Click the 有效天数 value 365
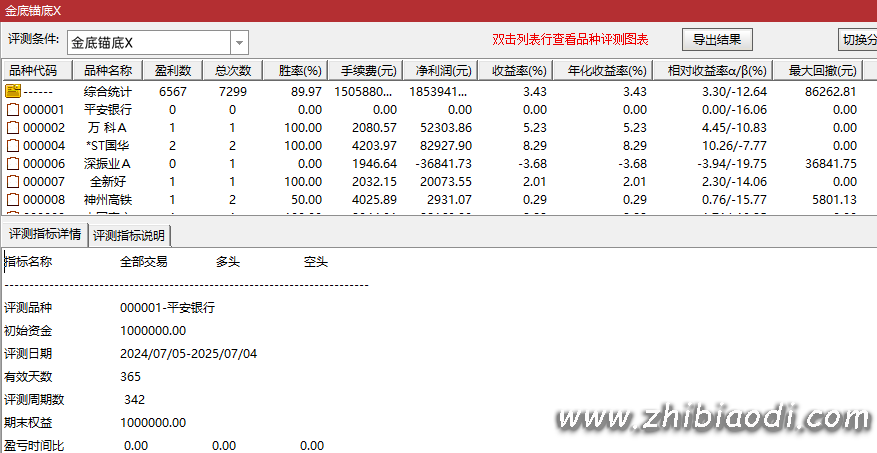The width and height of the screenshot is (877, 453). [130, 376]
